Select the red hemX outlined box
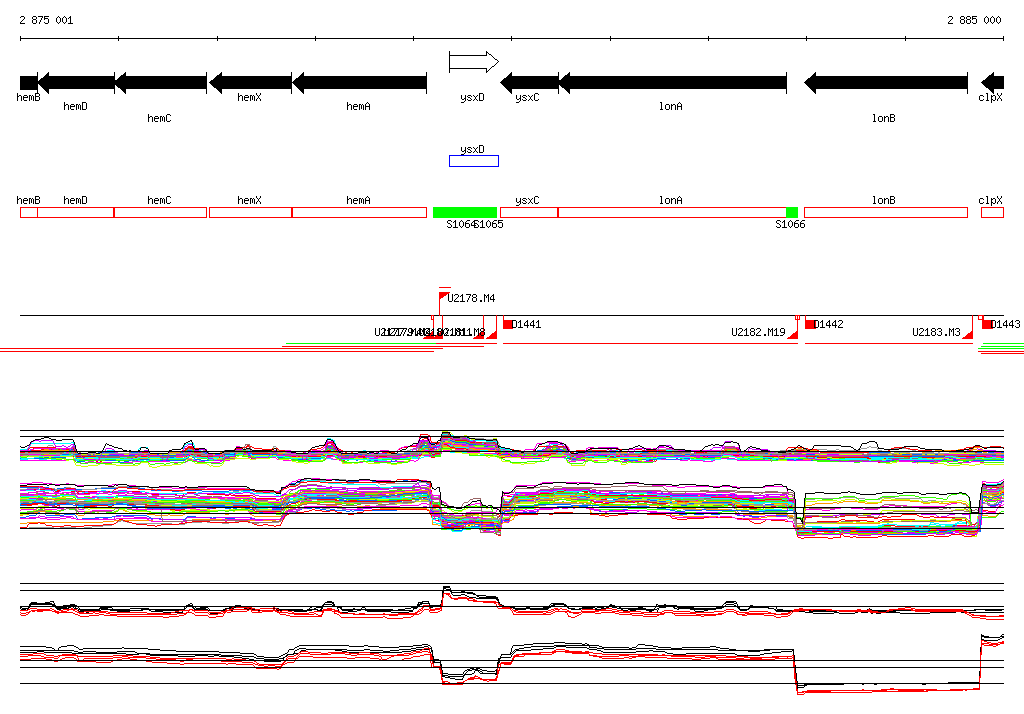 [x=250, y=212]
